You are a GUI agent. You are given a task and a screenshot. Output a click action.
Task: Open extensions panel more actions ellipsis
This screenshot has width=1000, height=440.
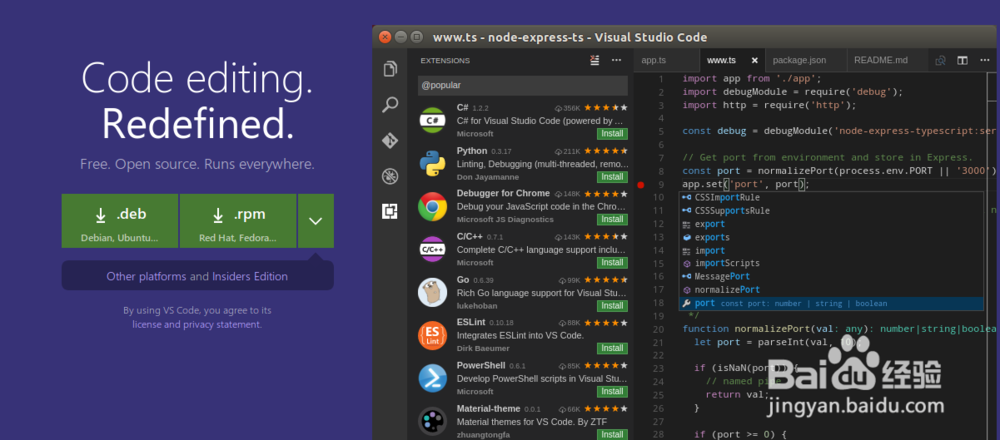point(616,60)
